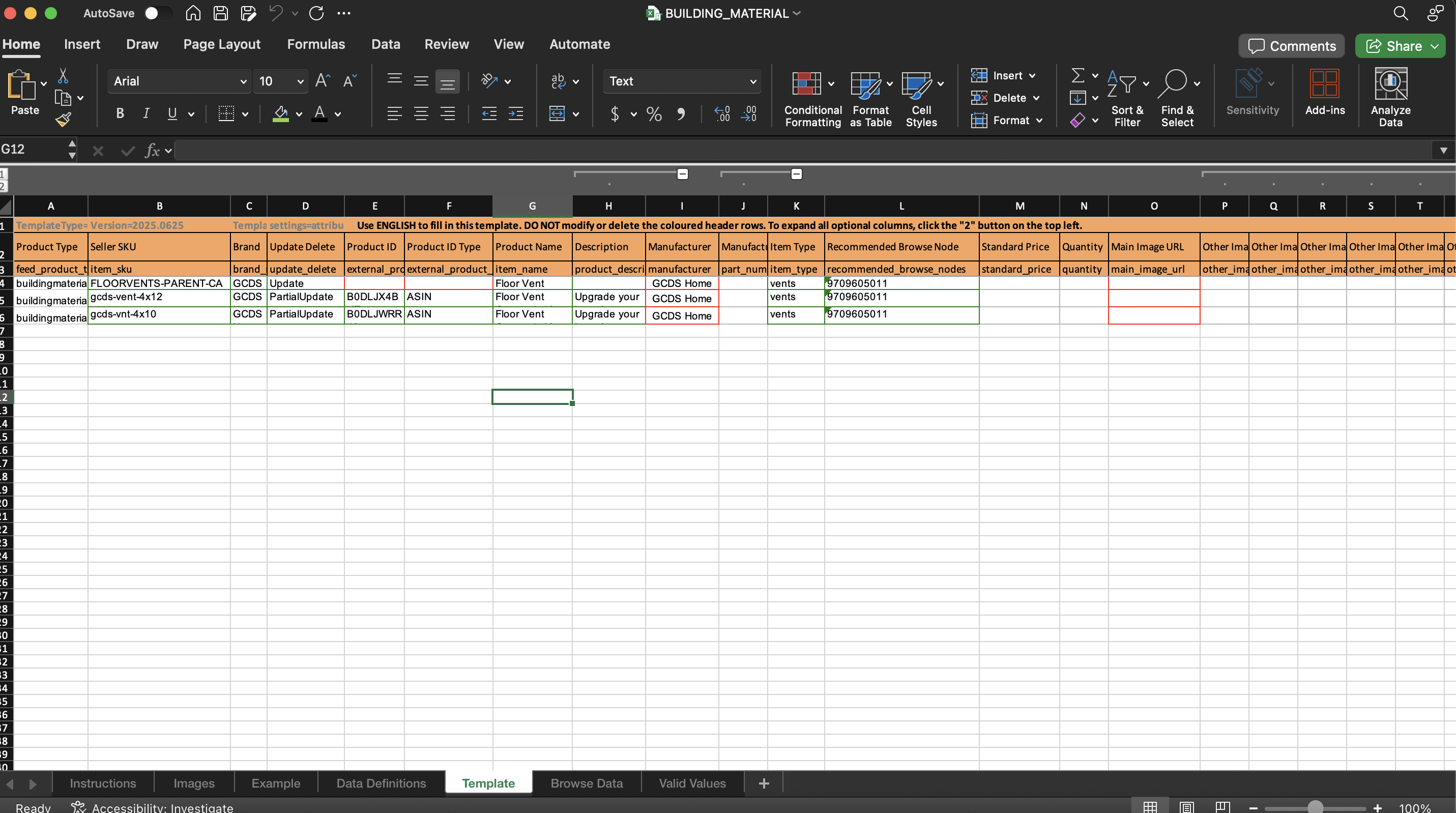Viewport: 1456px width, 813px height.
Task: Click the Copy icon in the clipboard group
Action: (63, 98)
